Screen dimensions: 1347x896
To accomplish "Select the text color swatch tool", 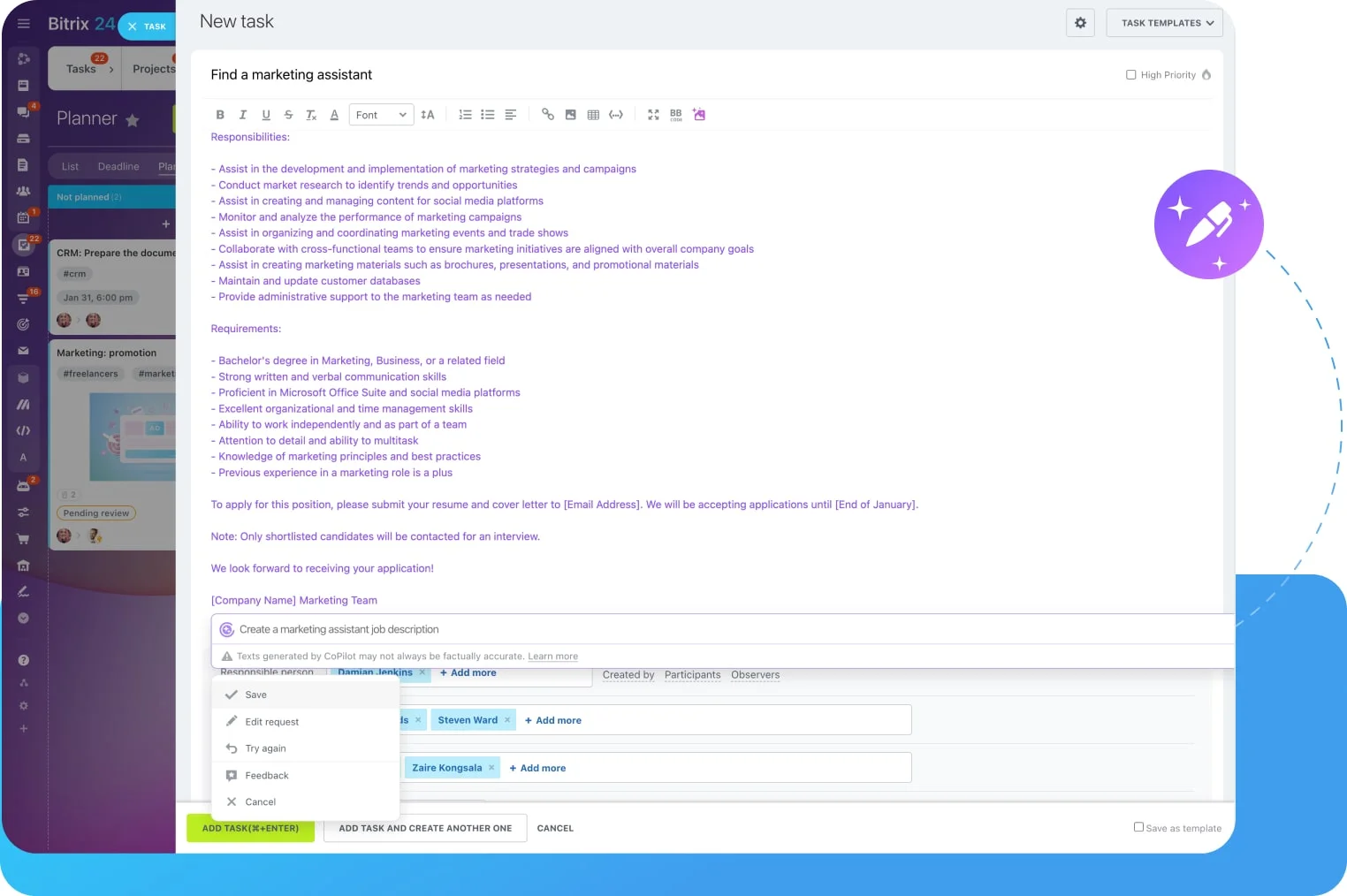I will tap(334, 114).
